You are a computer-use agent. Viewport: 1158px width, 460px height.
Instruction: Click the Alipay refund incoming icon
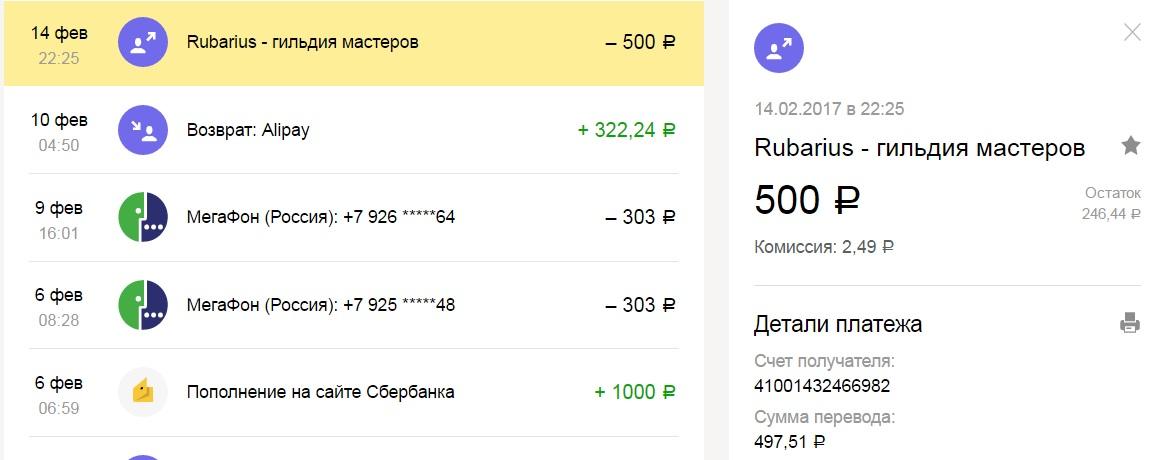pos(143,131)
